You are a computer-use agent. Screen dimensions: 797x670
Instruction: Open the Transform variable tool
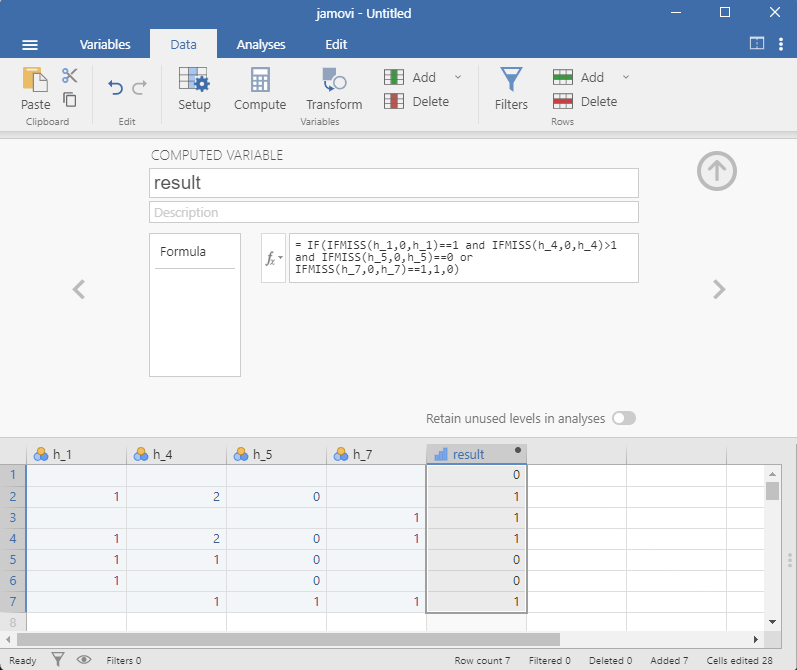tap(334, 88)
